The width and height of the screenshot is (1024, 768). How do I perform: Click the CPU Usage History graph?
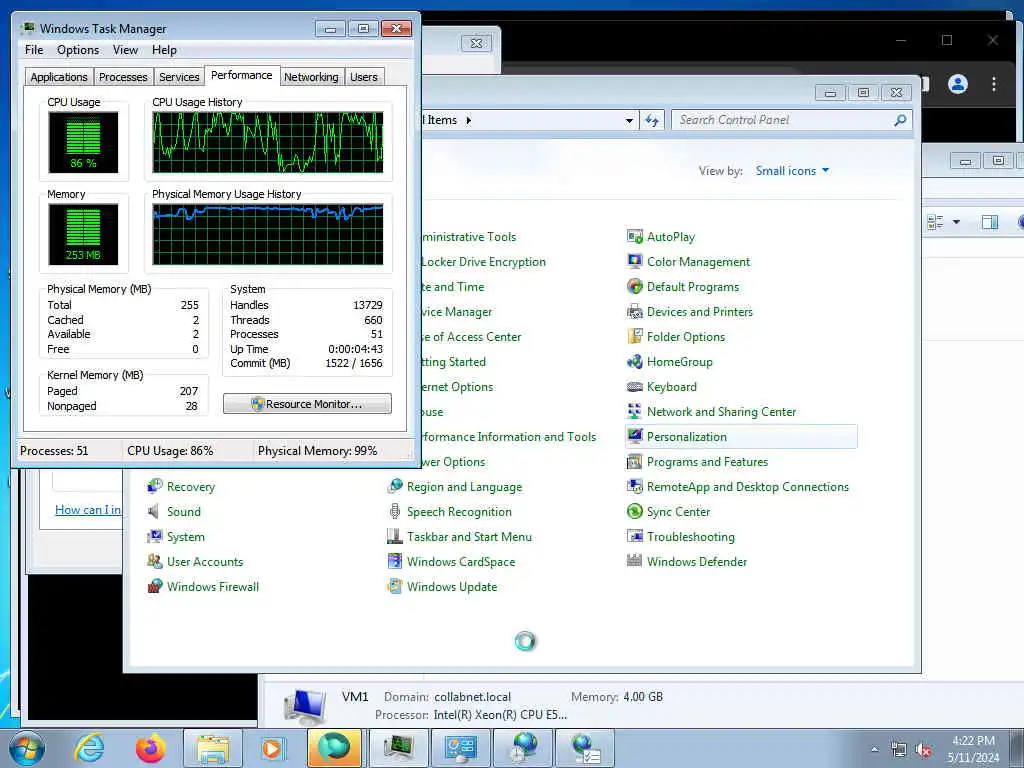(x=268, y=142)
